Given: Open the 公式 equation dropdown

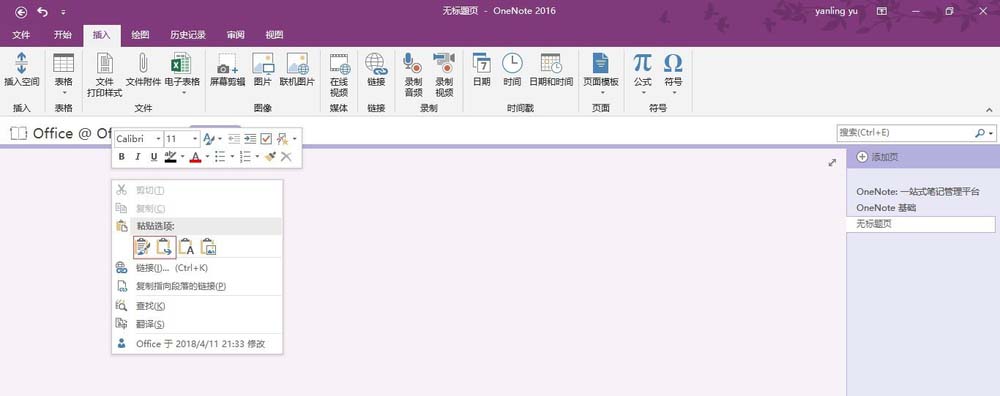Looking at the screenshot, I should [642, 92].
